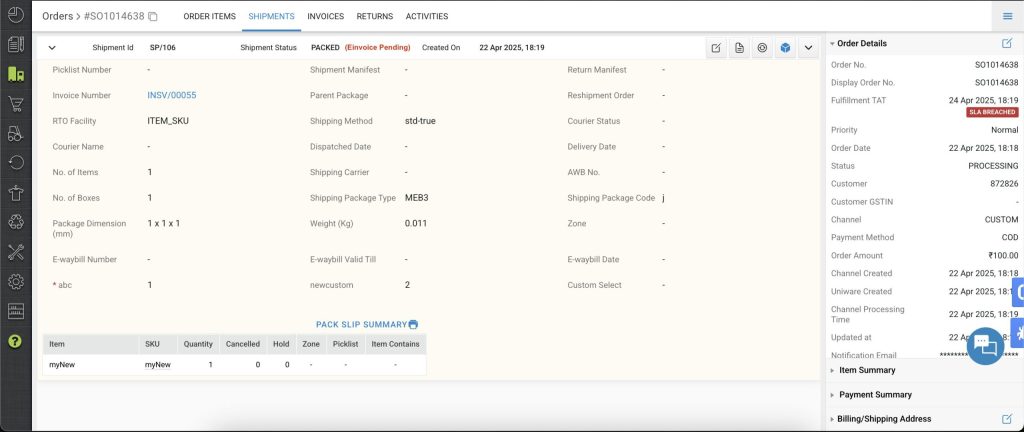Open the forklift icon in left sidebar
The height and width of the screenshot is (432, 1024).
15,133
